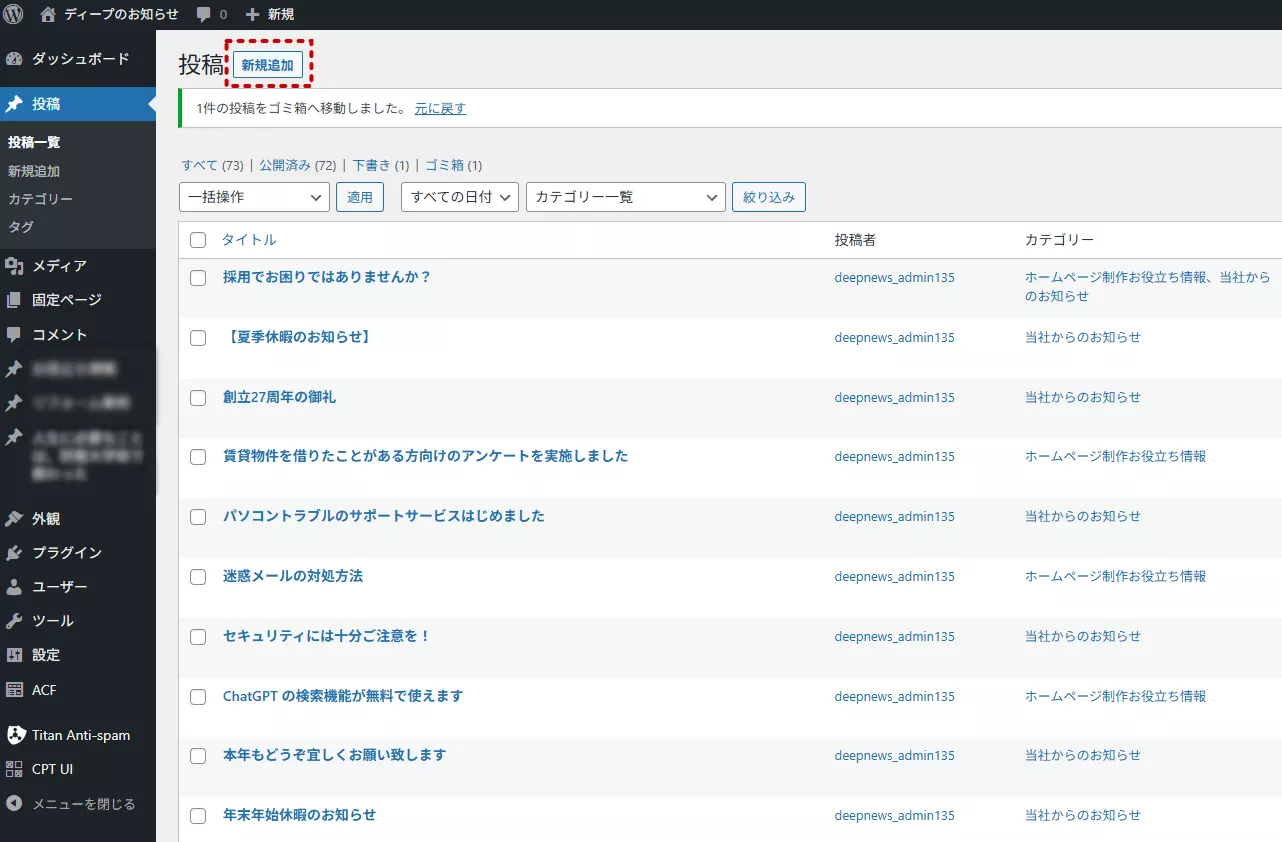Click the CPT UI icon in sidebar

(x=14, y=769)
